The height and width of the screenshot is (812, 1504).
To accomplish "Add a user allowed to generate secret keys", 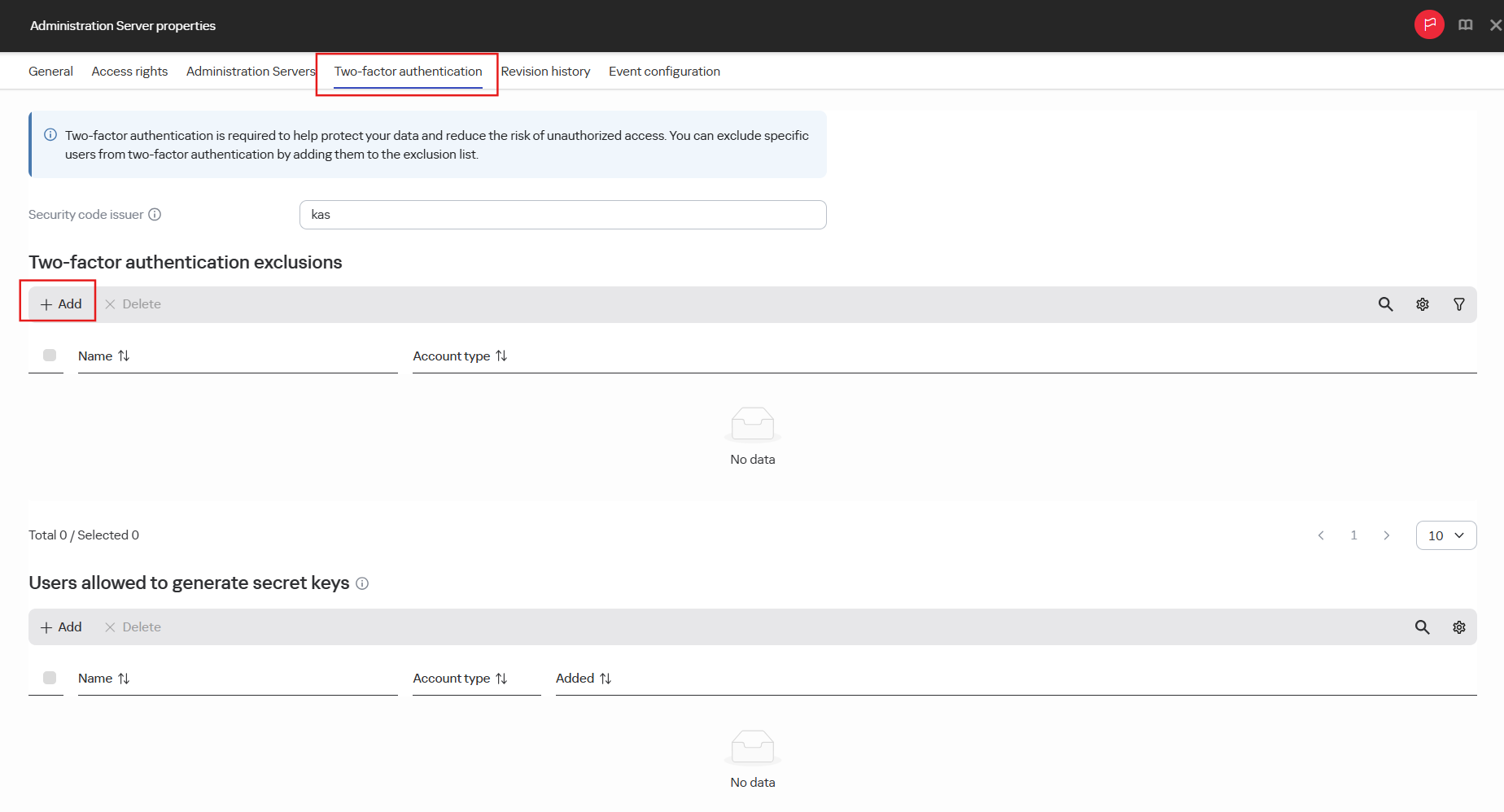I will tap(61, 627).
